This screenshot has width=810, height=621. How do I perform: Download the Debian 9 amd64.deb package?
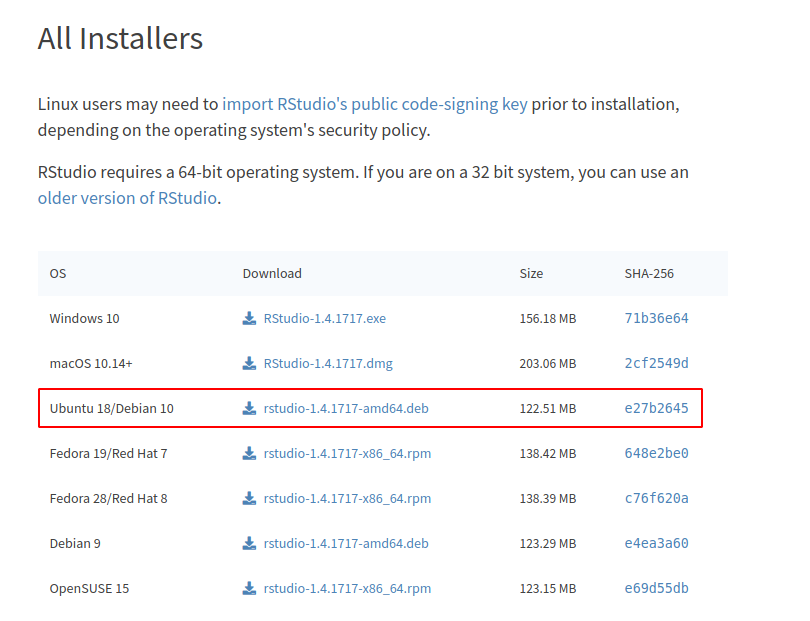coord(345,543)
